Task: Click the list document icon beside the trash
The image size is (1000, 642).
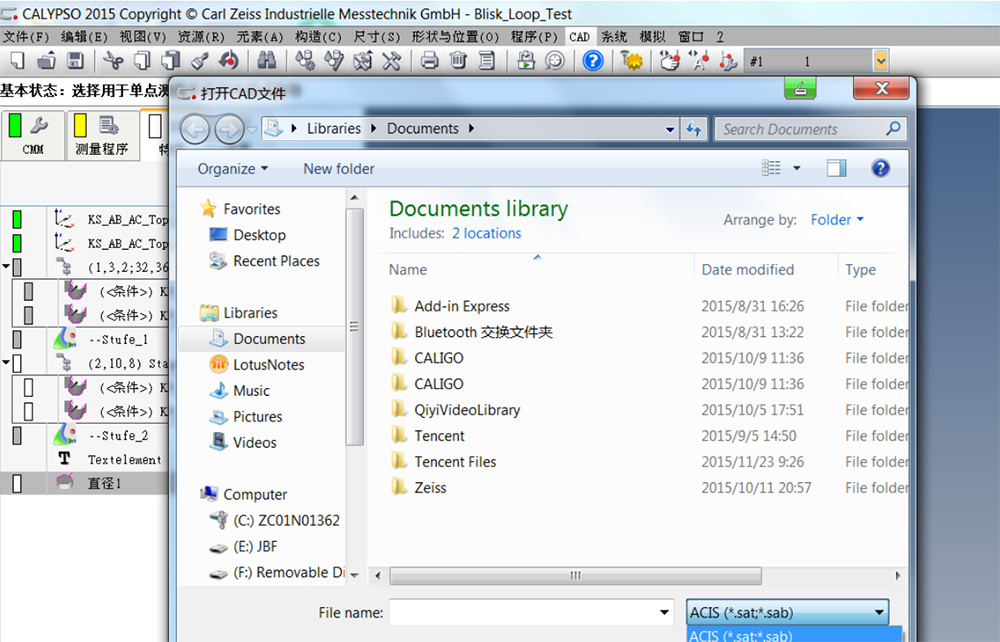Action: (x=487, y=61)
